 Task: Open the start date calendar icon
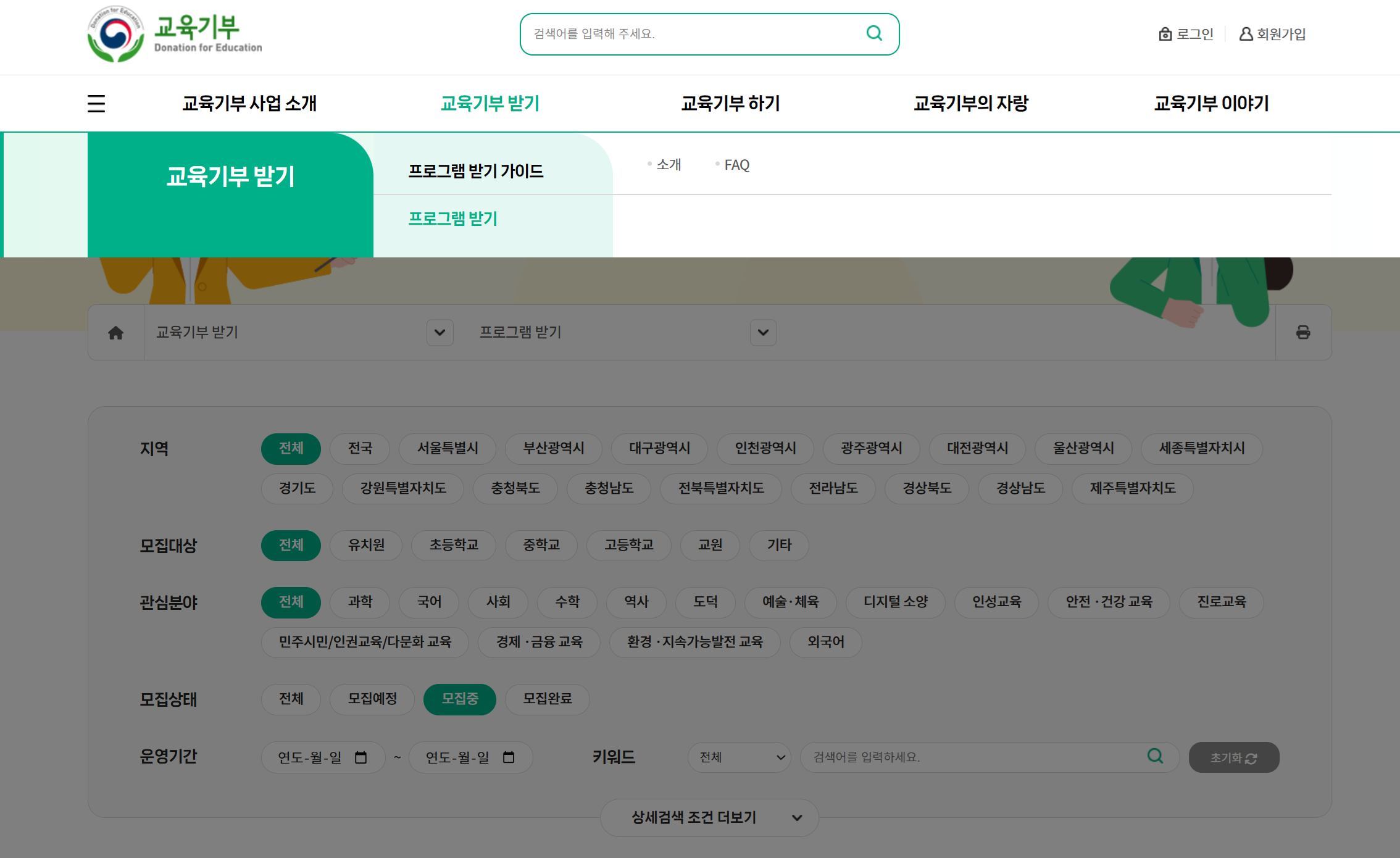pyautogui.click(x=361, y=757)
